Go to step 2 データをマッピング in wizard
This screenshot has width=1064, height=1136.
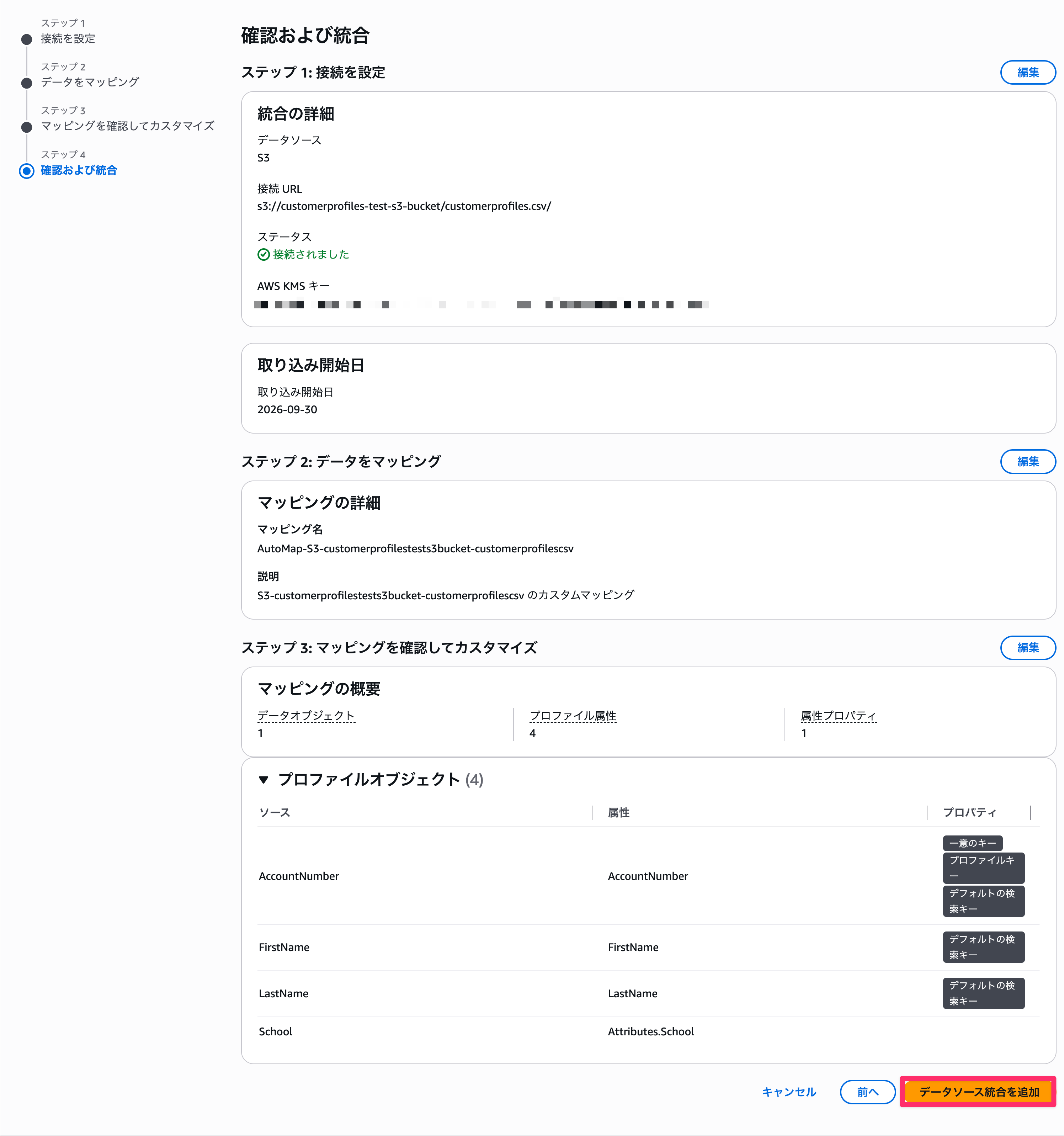point(90,82)
